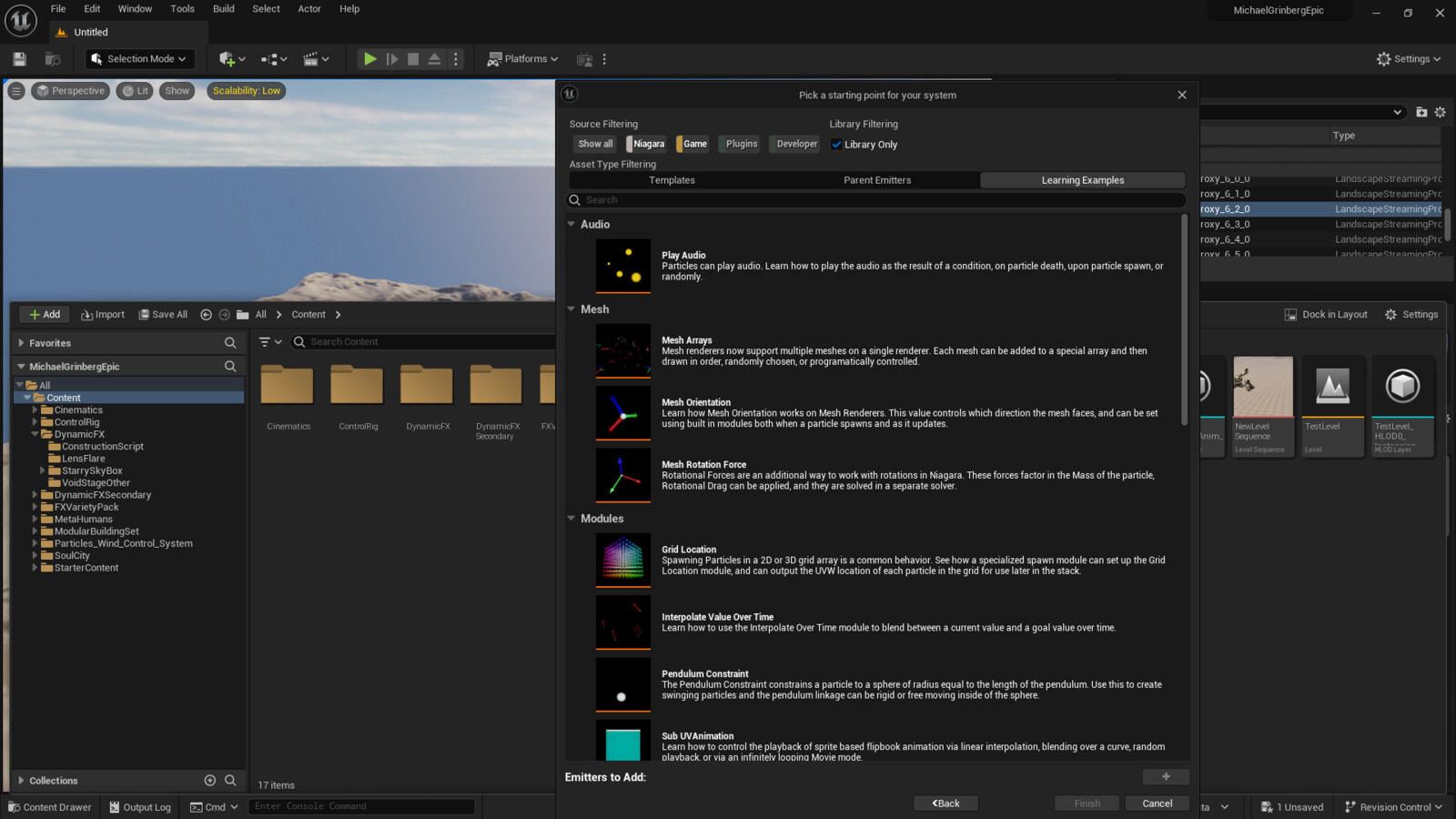Viewport: 1456px width, 819px height.
Task: Click the Cancel button in dialog
Action: click(1158, 804)
